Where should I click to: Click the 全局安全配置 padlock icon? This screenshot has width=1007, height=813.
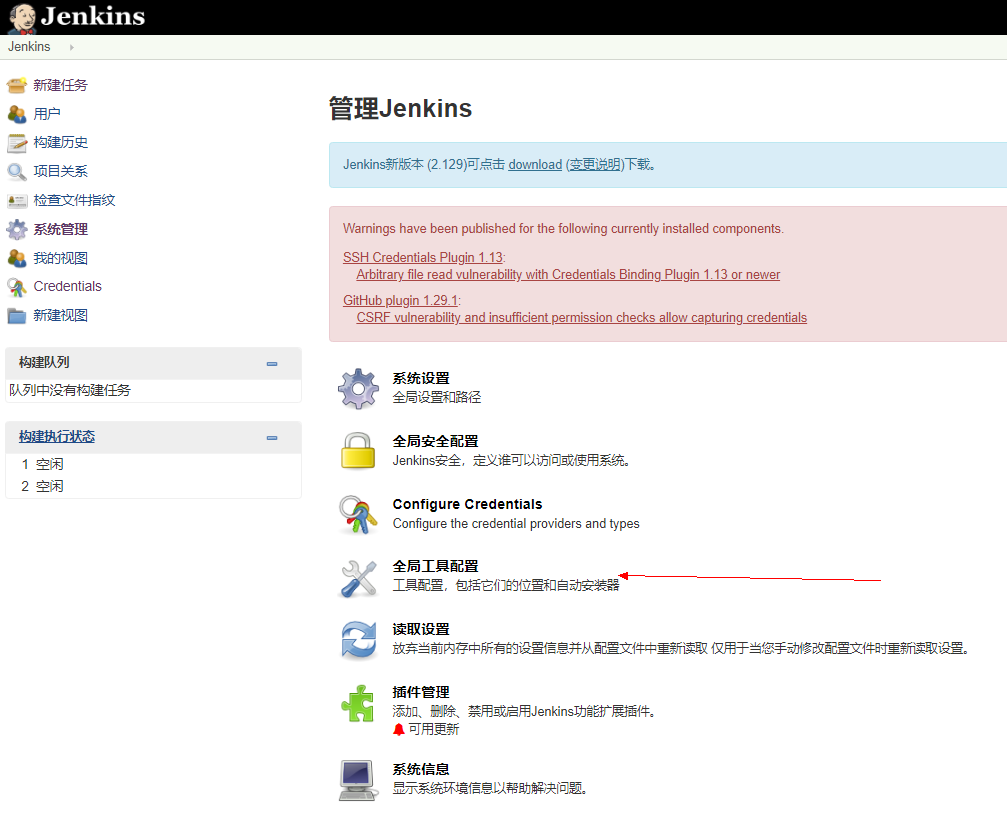coord(358,450)
